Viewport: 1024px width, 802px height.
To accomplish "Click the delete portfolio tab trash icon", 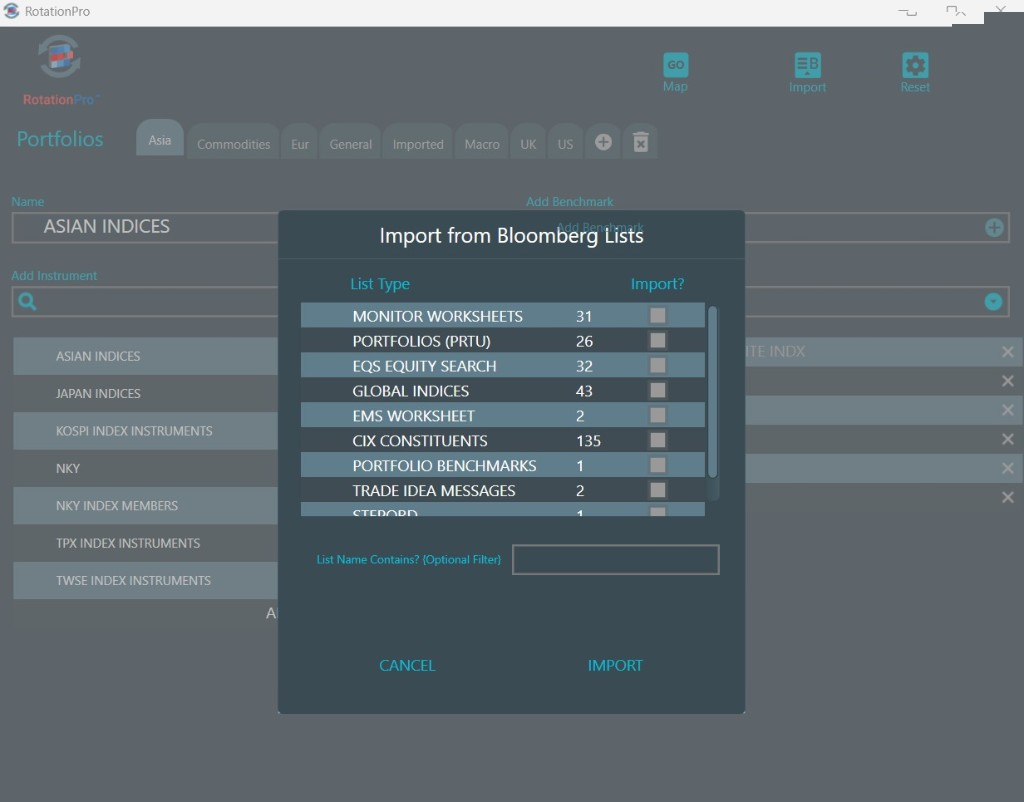I will click(641, 142).
